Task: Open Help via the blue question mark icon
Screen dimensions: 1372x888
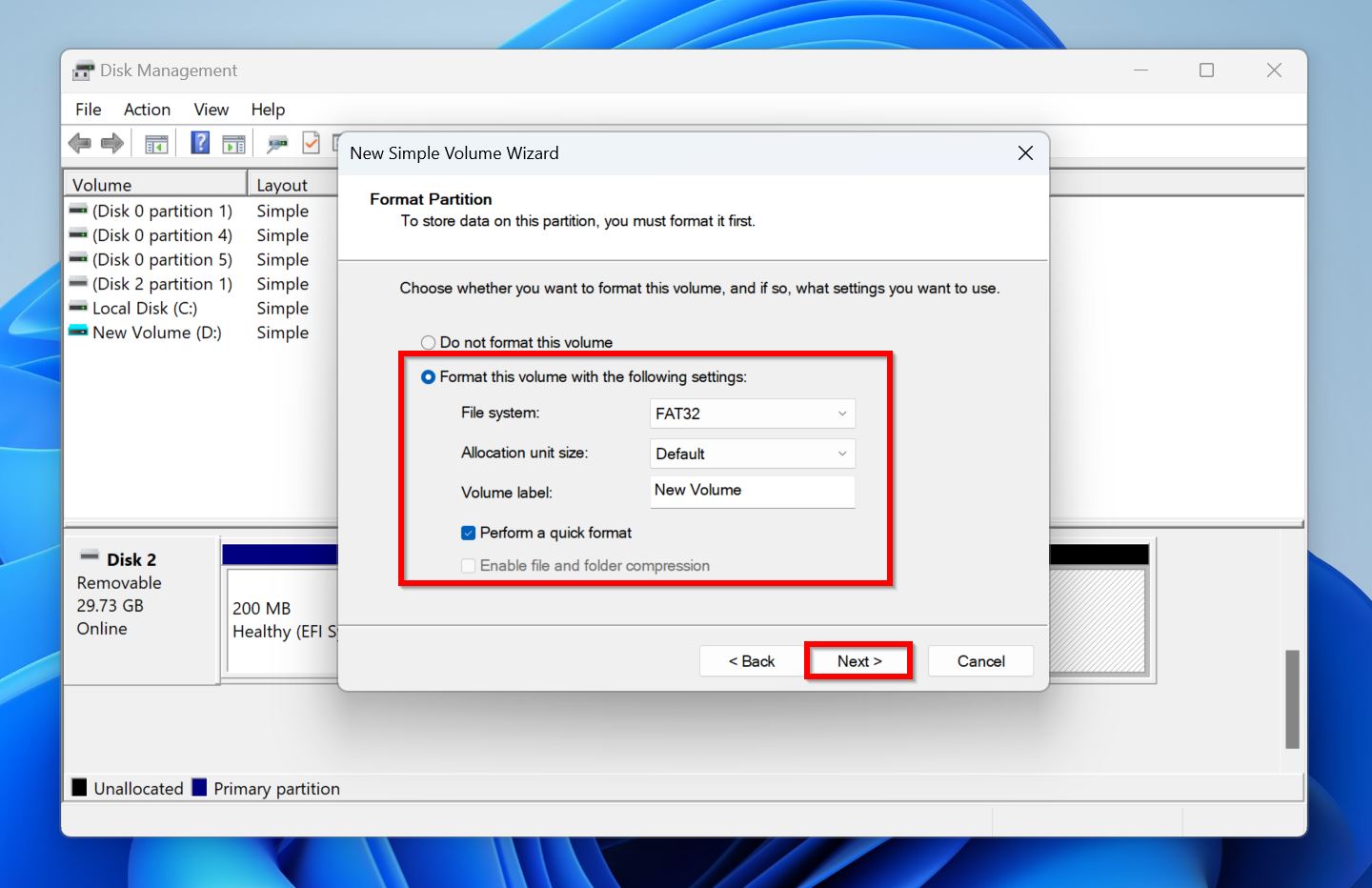Action: click(200, 143)
